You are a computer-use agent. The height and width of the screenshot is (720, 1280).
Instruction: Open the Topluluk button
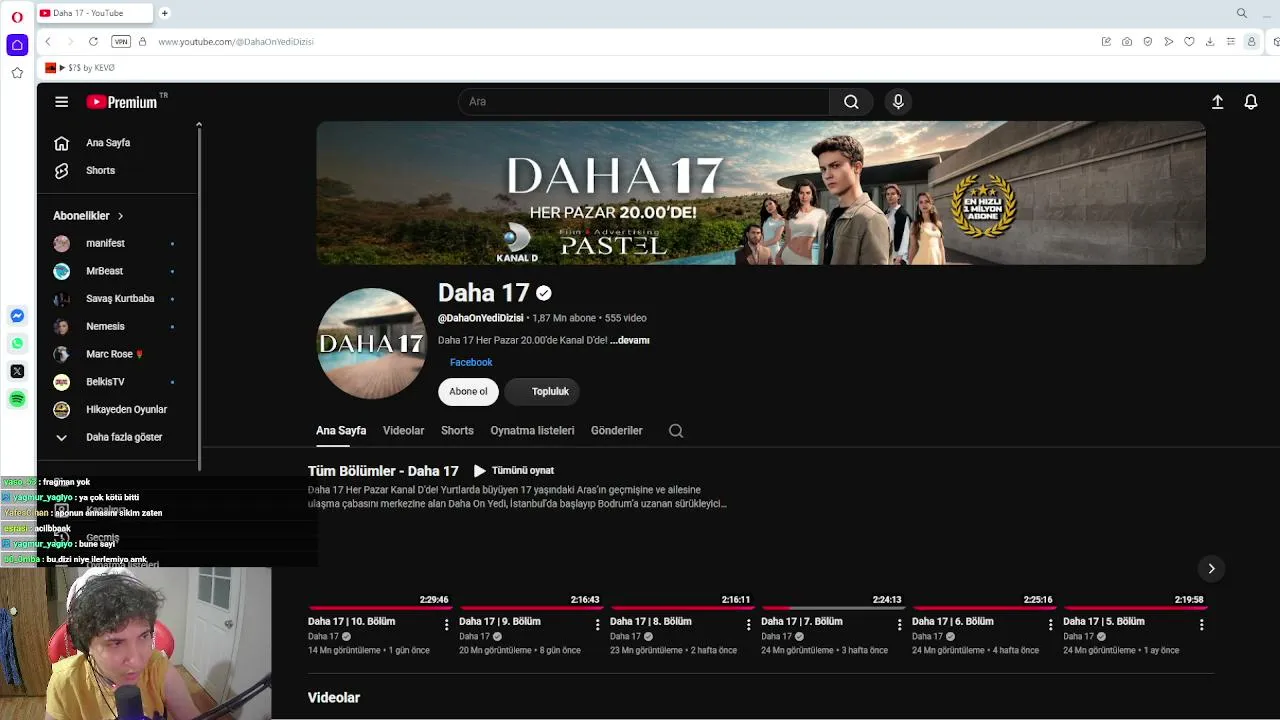pos(541,392)
